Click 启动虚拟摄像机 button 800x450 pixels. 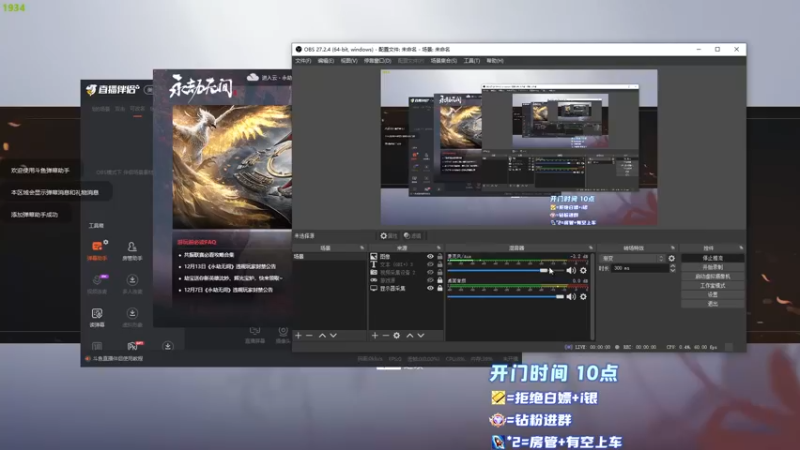(713, 277)
